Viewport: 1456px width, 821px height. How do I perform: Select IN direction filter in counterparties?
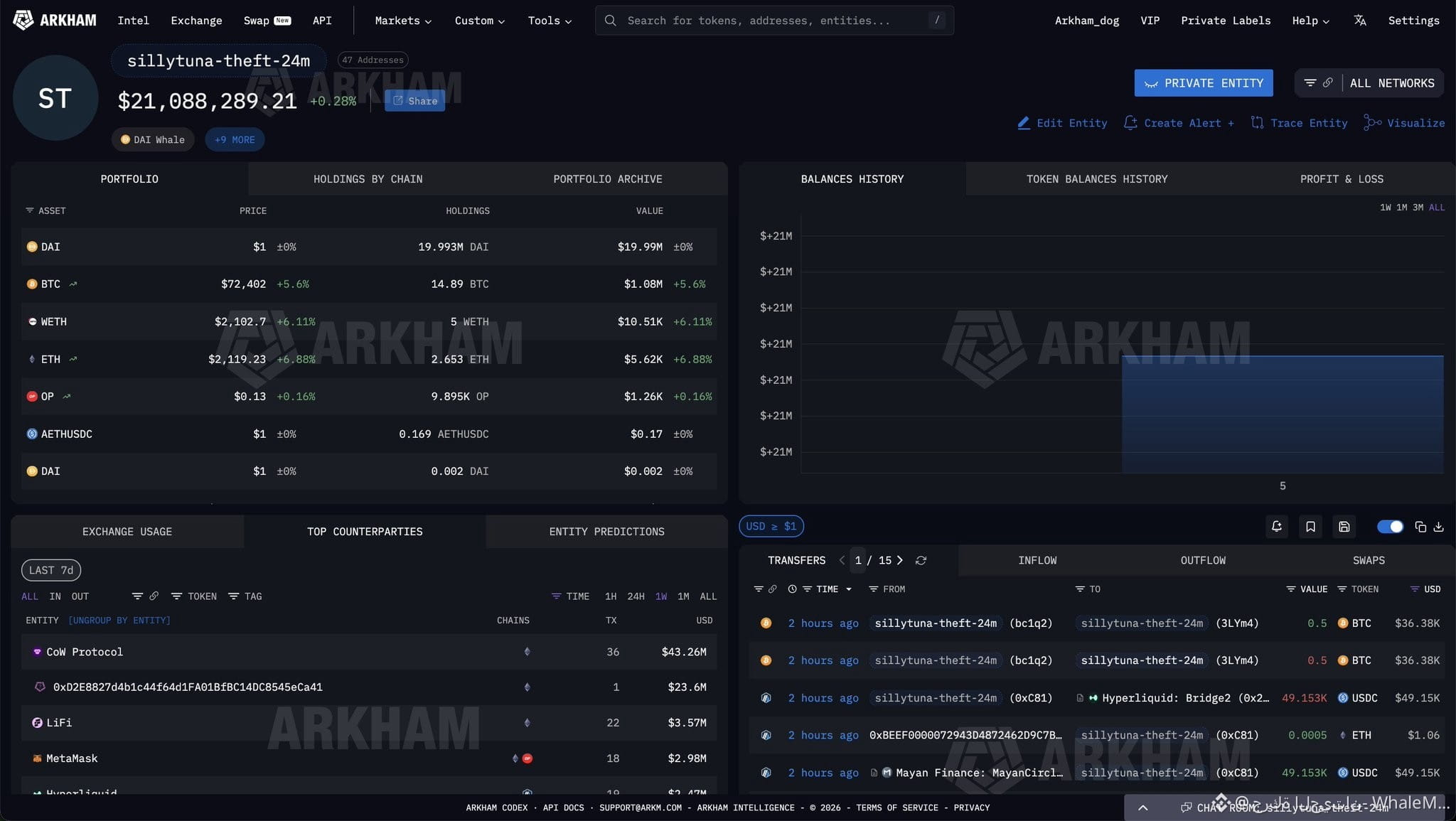tap(55, 596)
